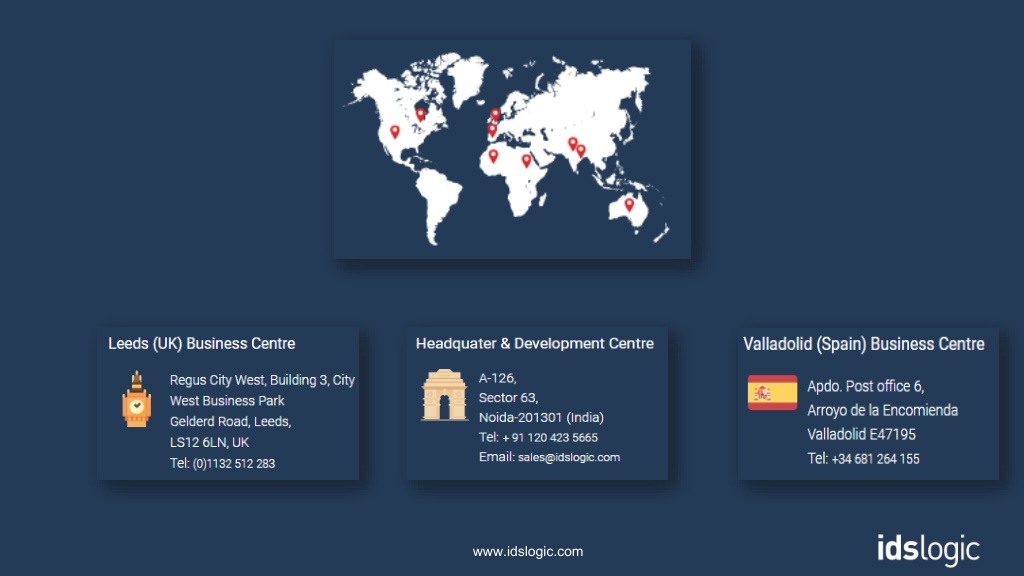The width and height of the screenshot is (1024, 576).
Task: Select the 'Headquater & Development Centre' heading
Action: click(535, 344)
